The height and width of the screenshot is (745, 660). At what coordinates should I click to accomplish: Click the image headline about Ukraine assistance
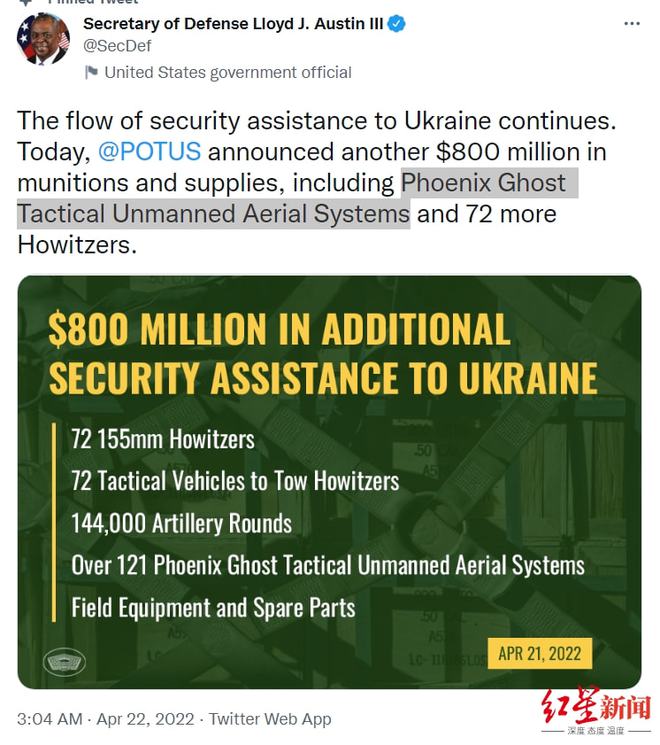pyautogui.click(x=323, y=353)
